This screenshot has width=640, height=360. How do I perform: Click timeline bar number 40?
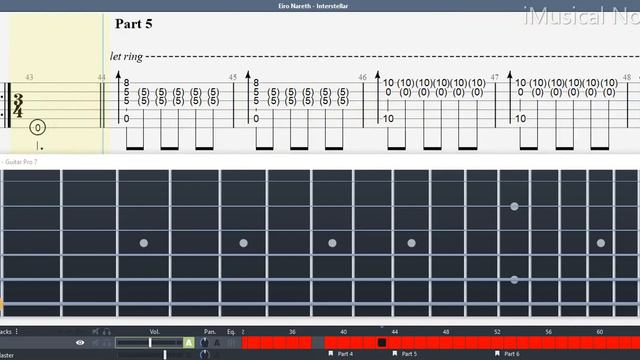coord(343,332)
